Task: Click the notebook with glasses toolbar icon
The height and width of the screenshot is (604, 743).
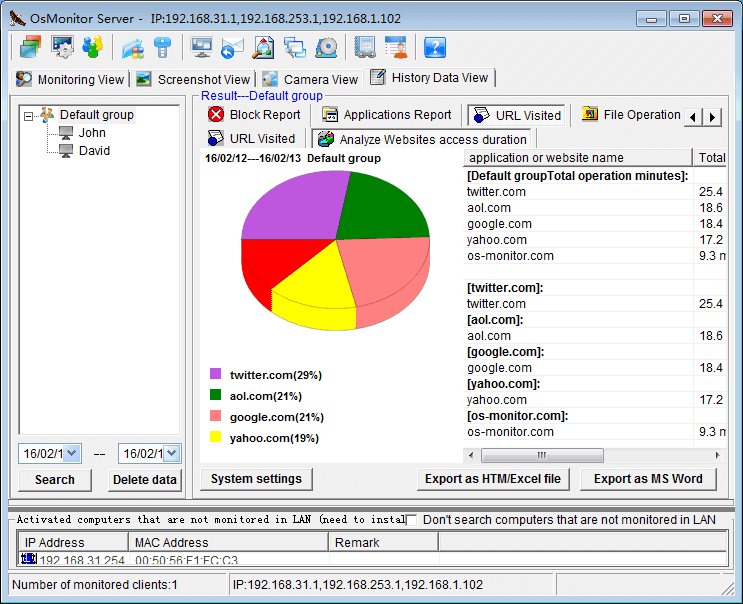Action: (365, 47)
